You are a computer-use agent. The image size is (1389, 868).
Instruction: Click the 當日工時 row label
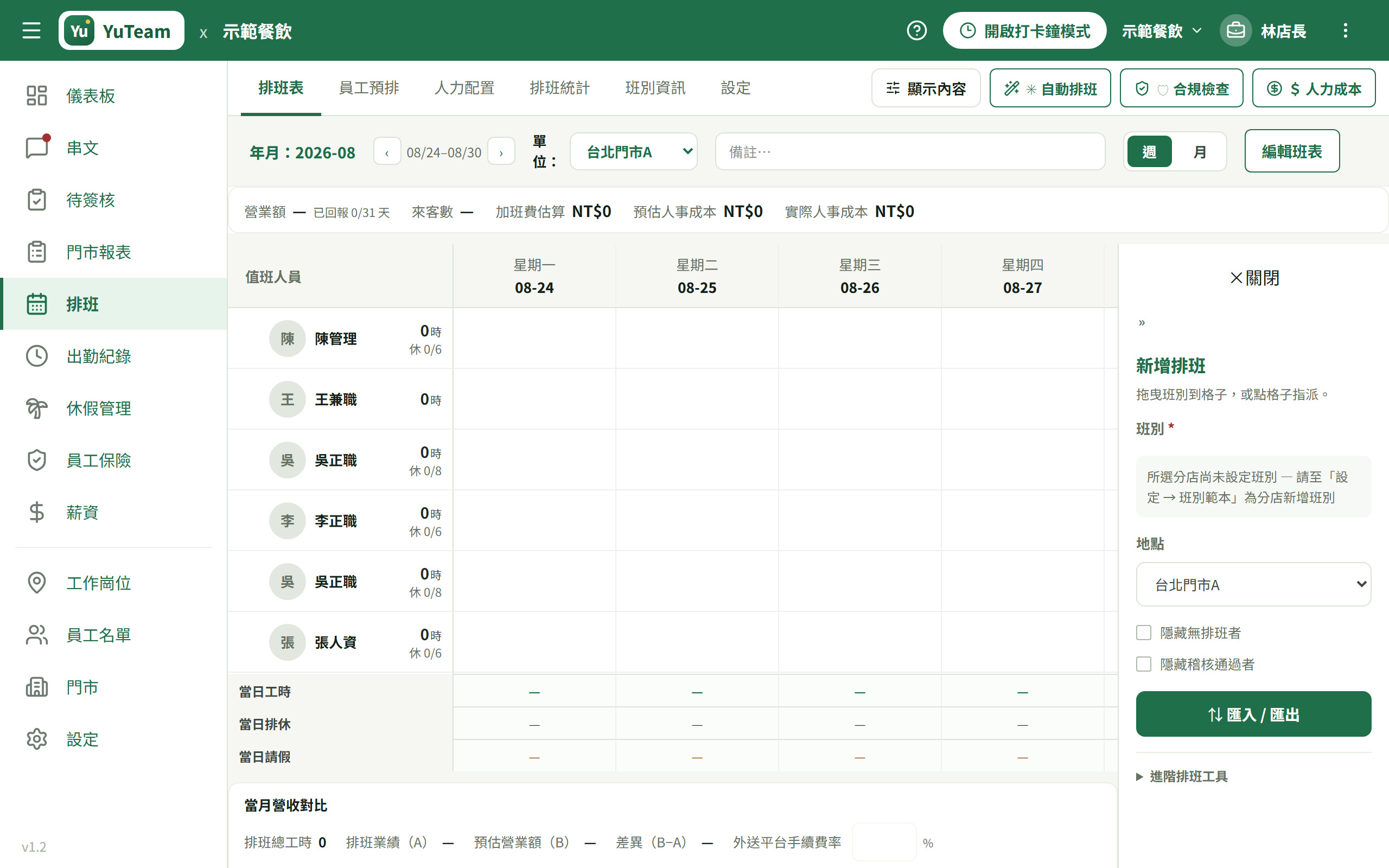pyautogui.click(x=265, y=692)
